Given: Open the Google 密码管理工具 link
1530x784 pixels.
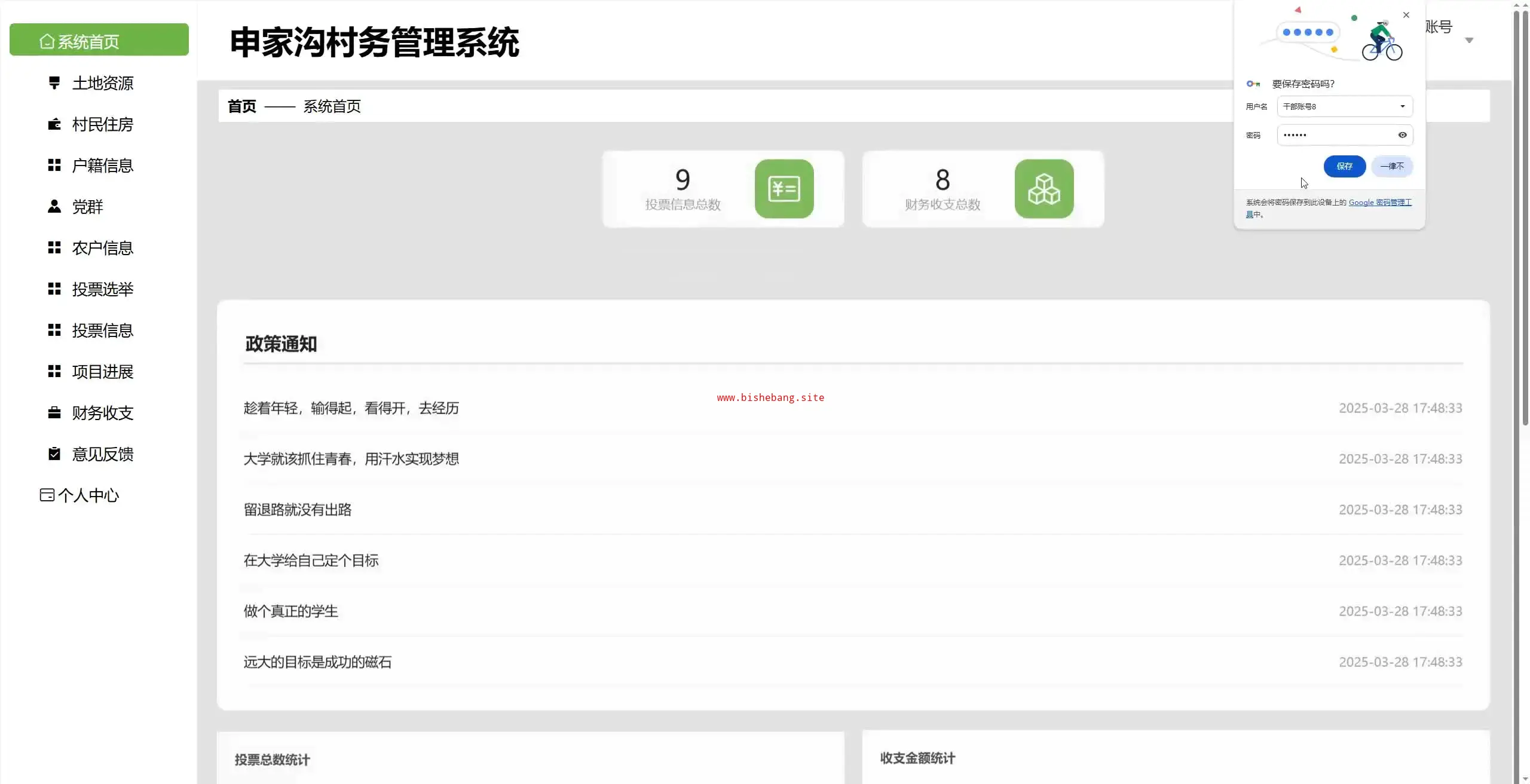Looking at the screenshot, I should pyautogui.click(x=1379, y=203).
